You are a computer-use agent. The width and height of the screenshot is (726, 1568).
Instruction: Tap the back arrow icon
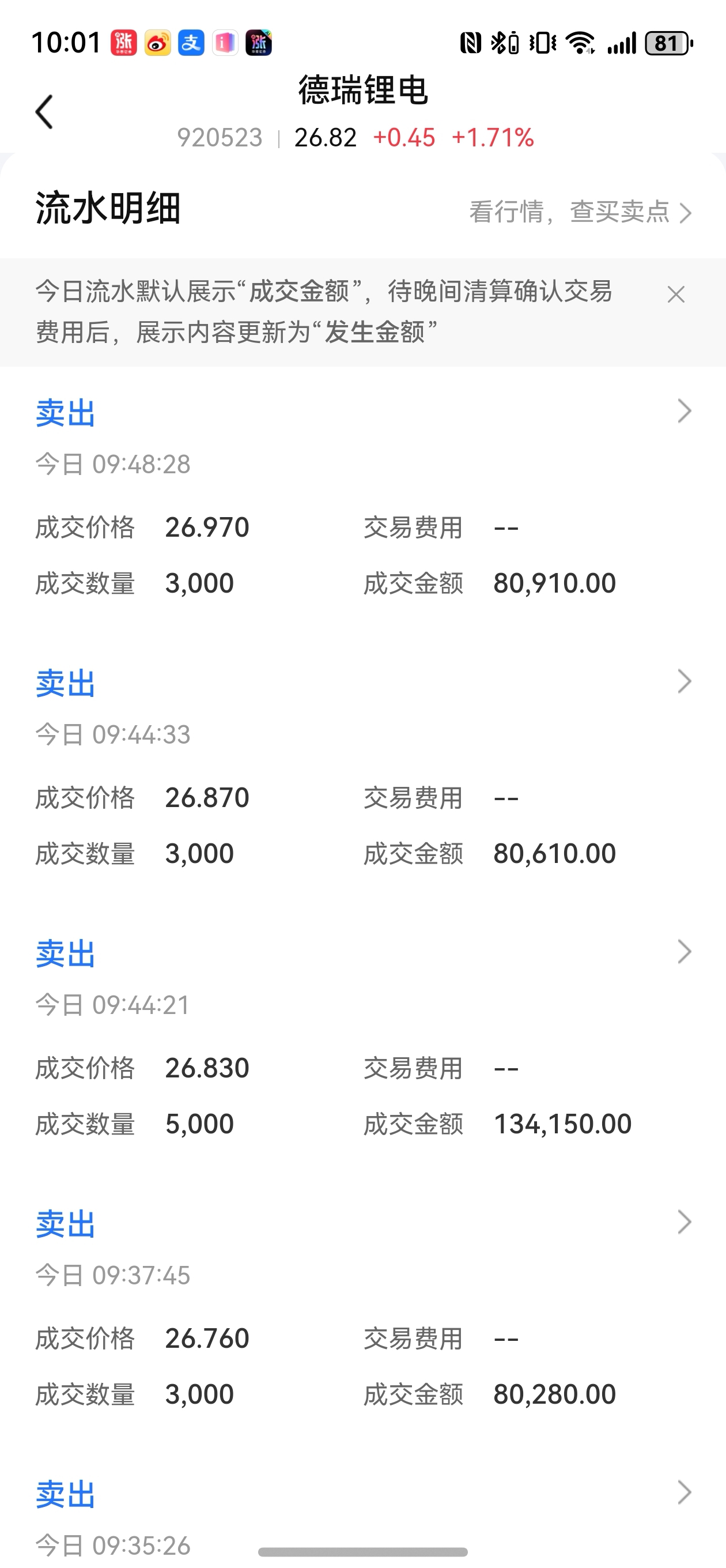[44, 112]
